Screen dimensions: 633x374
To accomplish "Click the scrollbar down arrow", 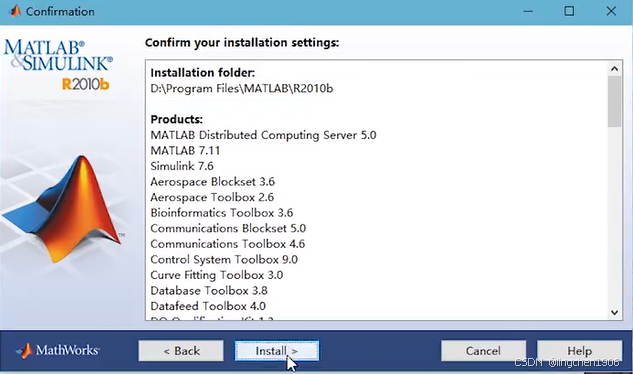I will [614, 312].
